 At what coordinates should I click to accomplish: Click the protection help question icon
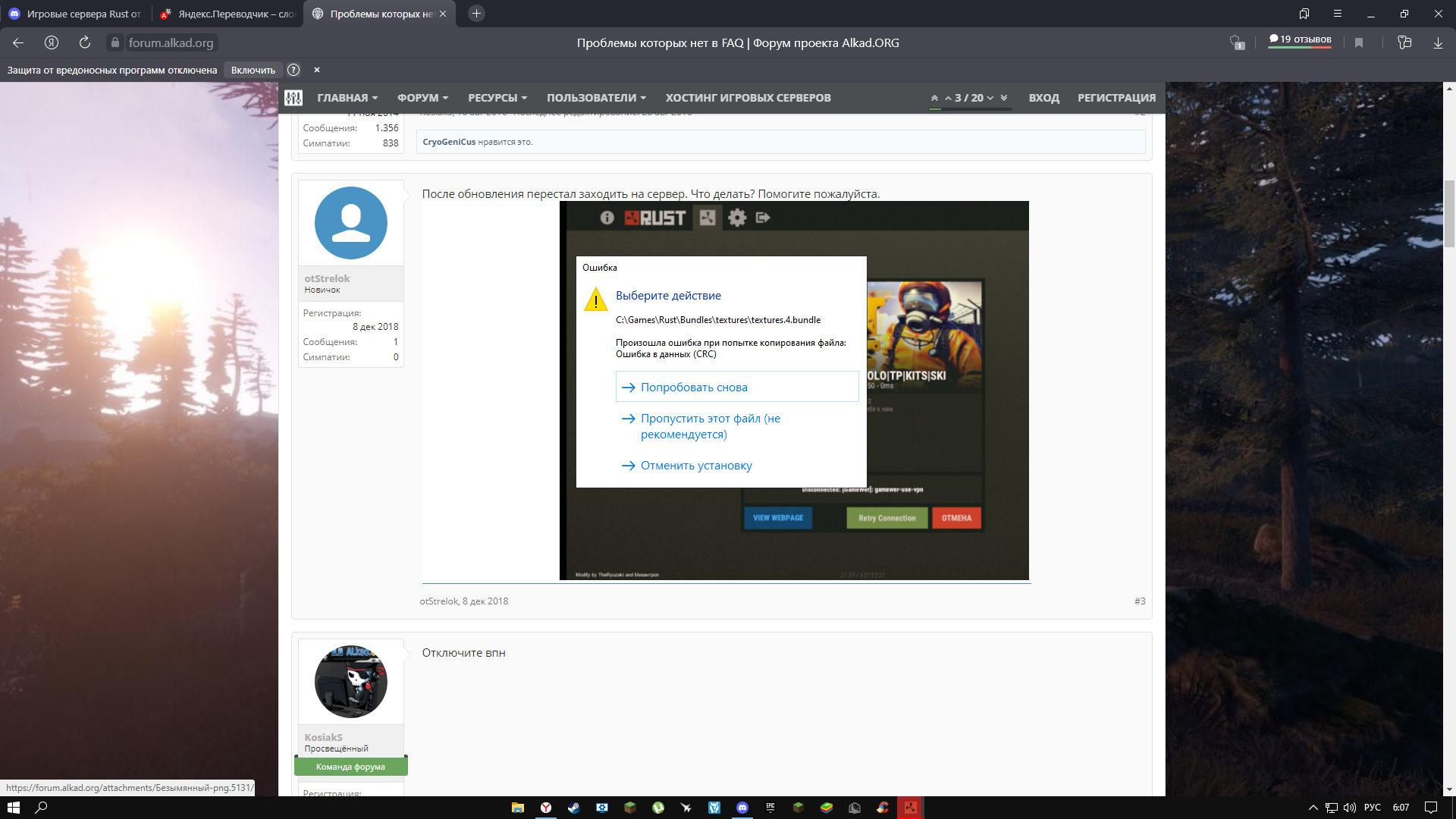pos(293,70)
